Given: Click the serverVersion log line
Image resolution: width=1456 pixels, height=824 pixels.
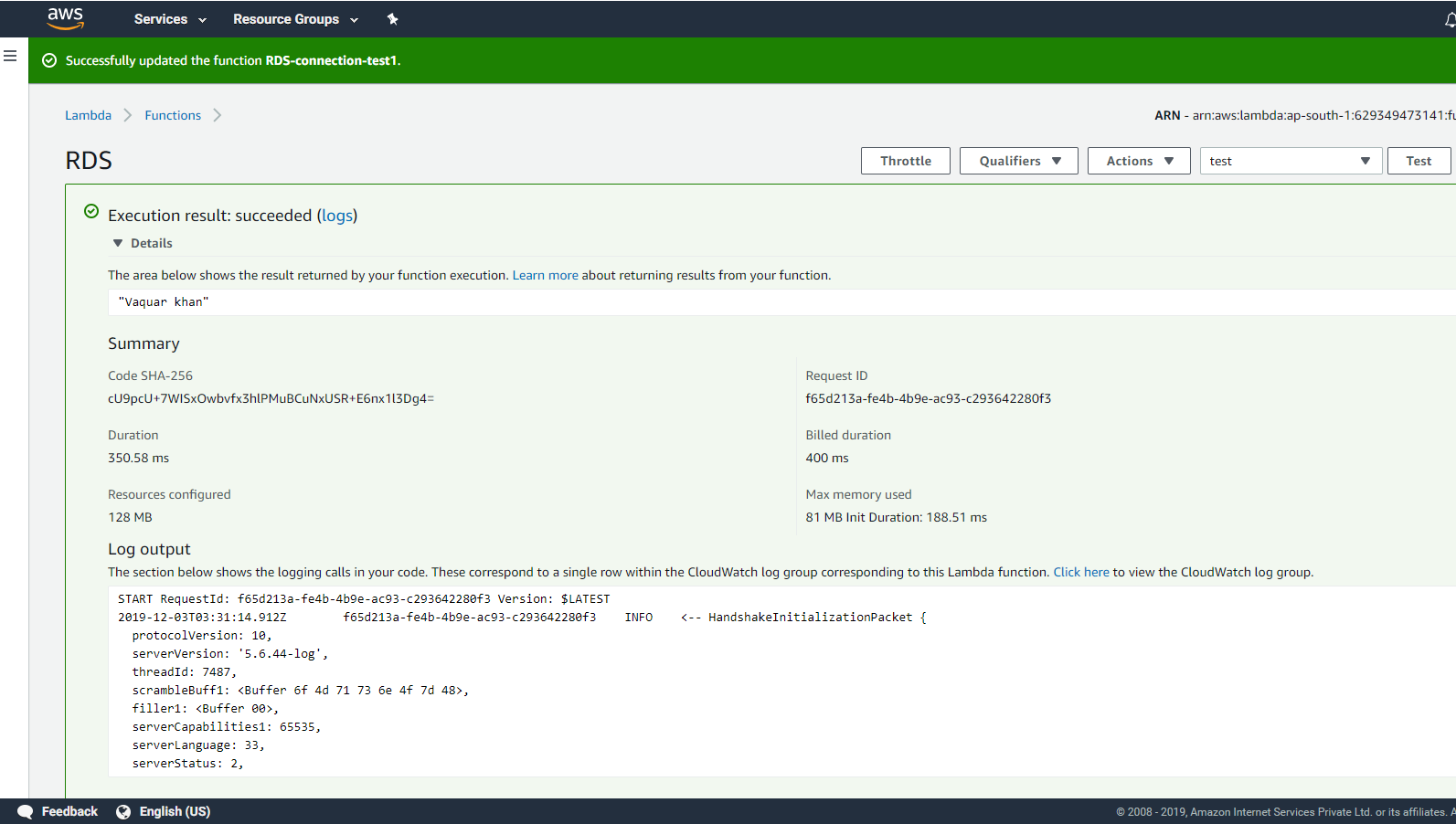Looking at the screenshot, I should pos(230,654).
